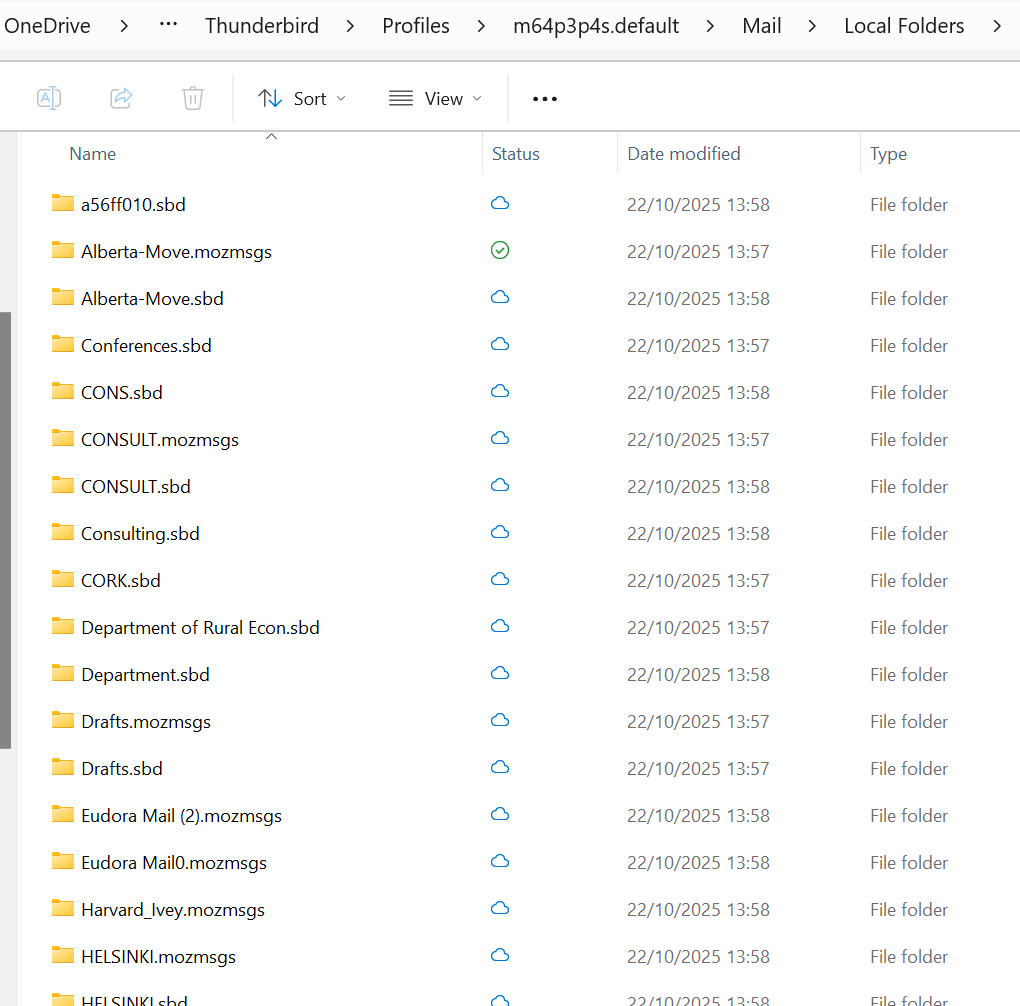This screenshot has width=1020, height=1006.
Task: Sort by the Name column header
Action: [x=93, y=154]
